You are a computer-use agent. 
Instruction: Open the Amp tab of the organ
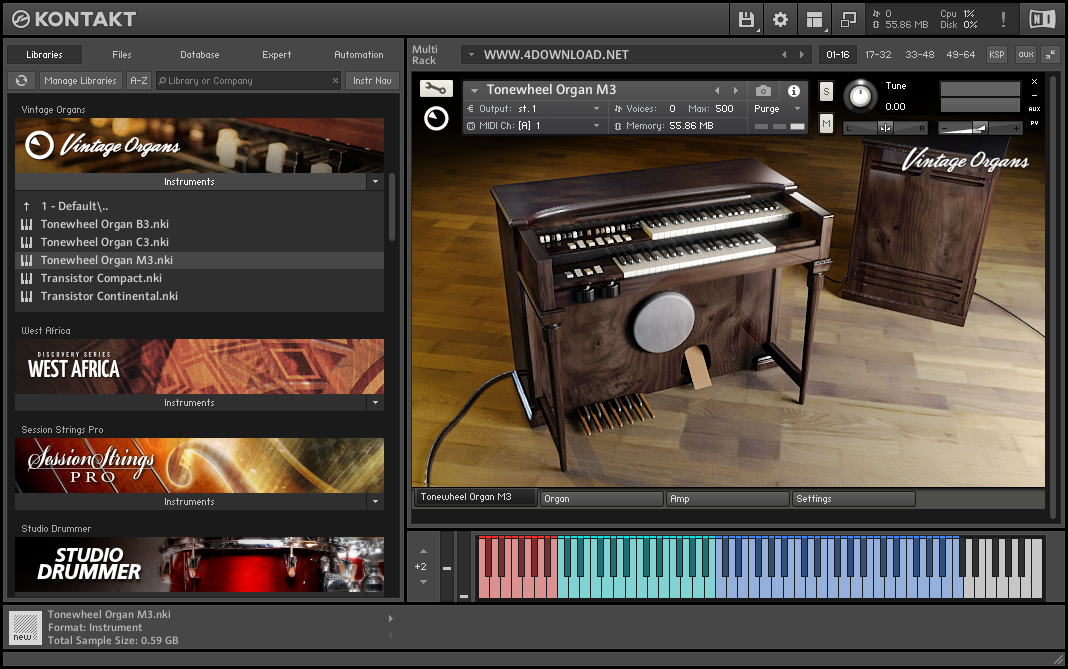tap(727, 498)
